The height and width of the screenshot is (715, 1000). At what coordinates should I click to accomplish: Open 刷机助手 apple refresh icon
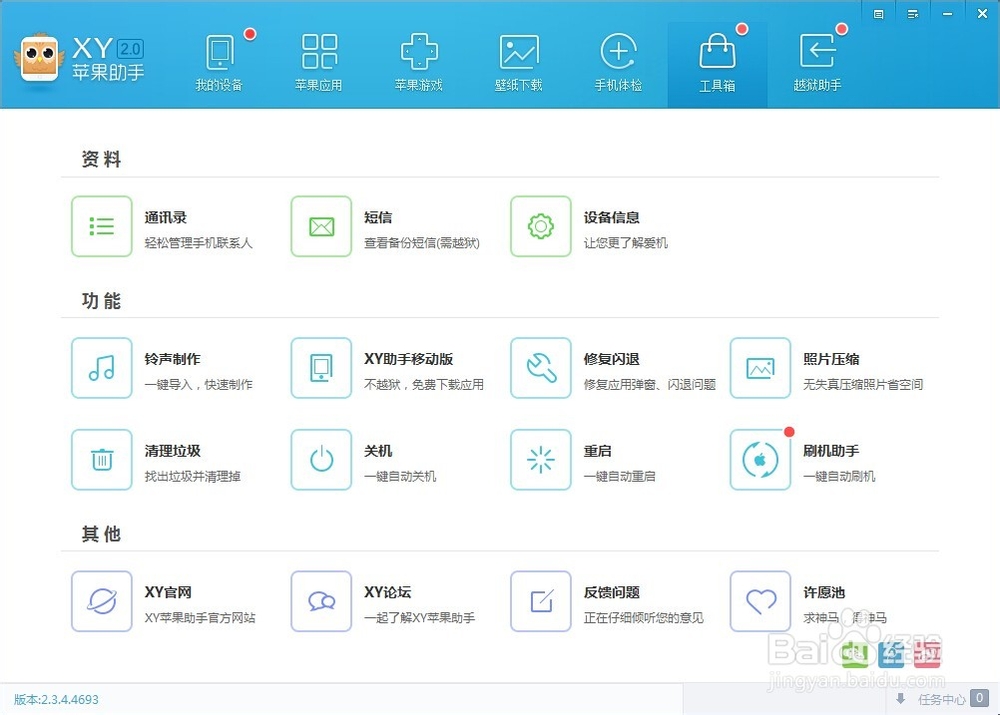pos(760,460)
